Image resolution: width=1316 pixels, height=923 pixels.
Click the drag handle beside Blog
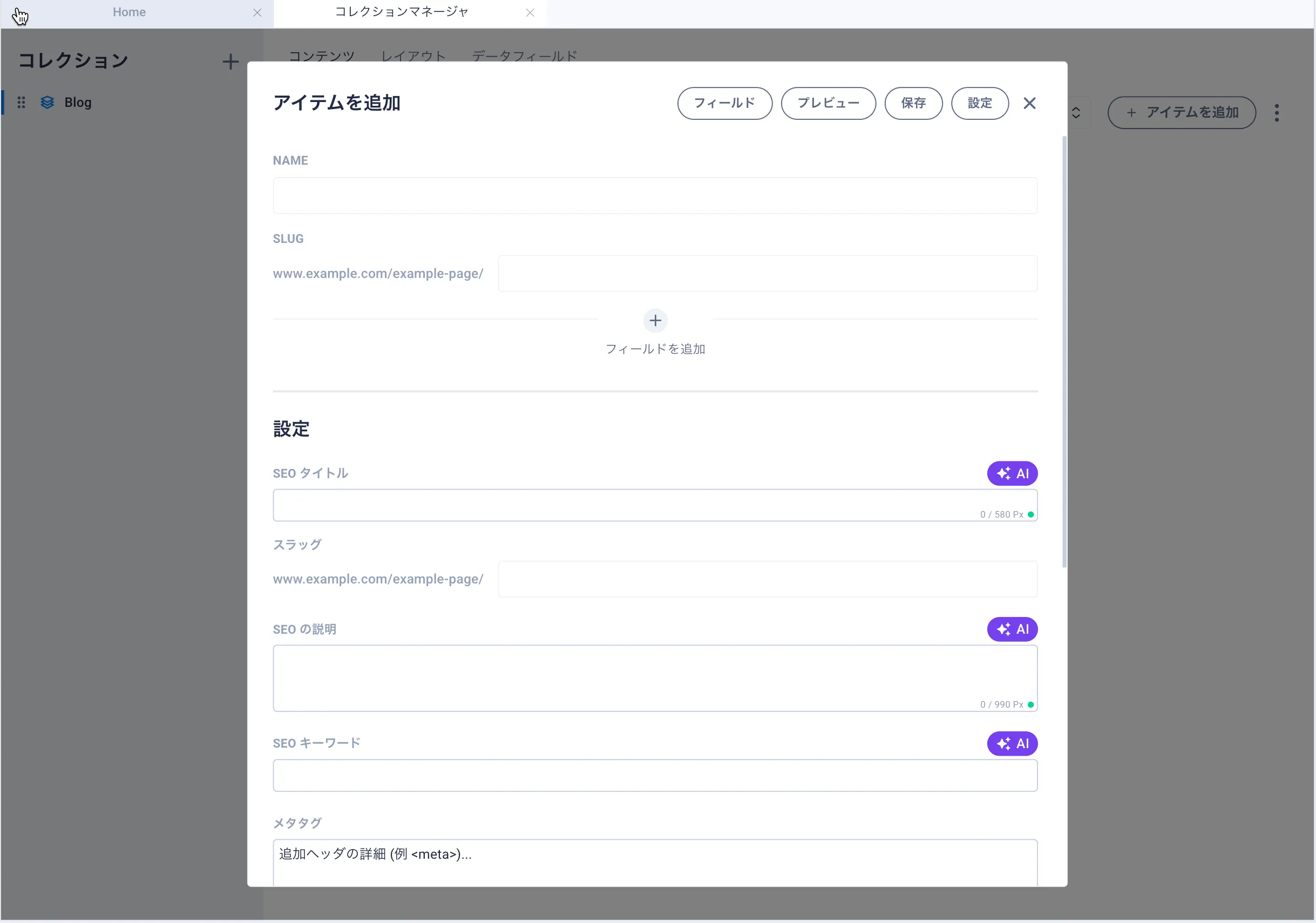(x=21, y=103)
